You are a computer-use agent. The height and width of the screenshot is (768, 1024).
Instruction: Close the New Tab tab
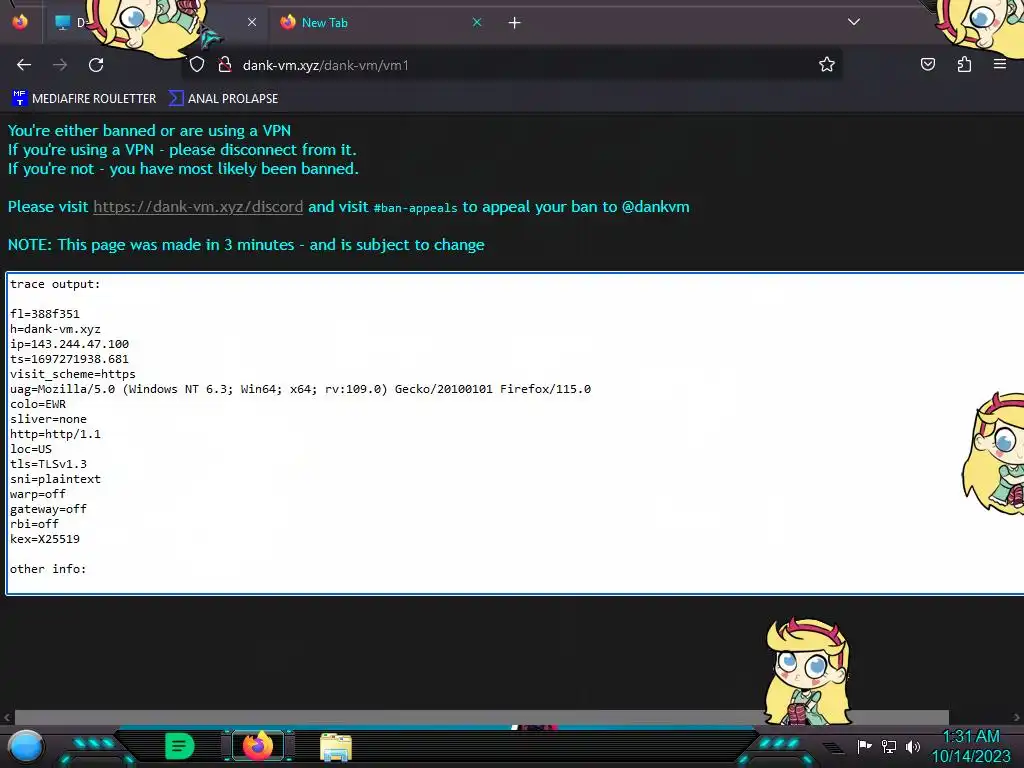pyautogui.click(x=477, y=23)
